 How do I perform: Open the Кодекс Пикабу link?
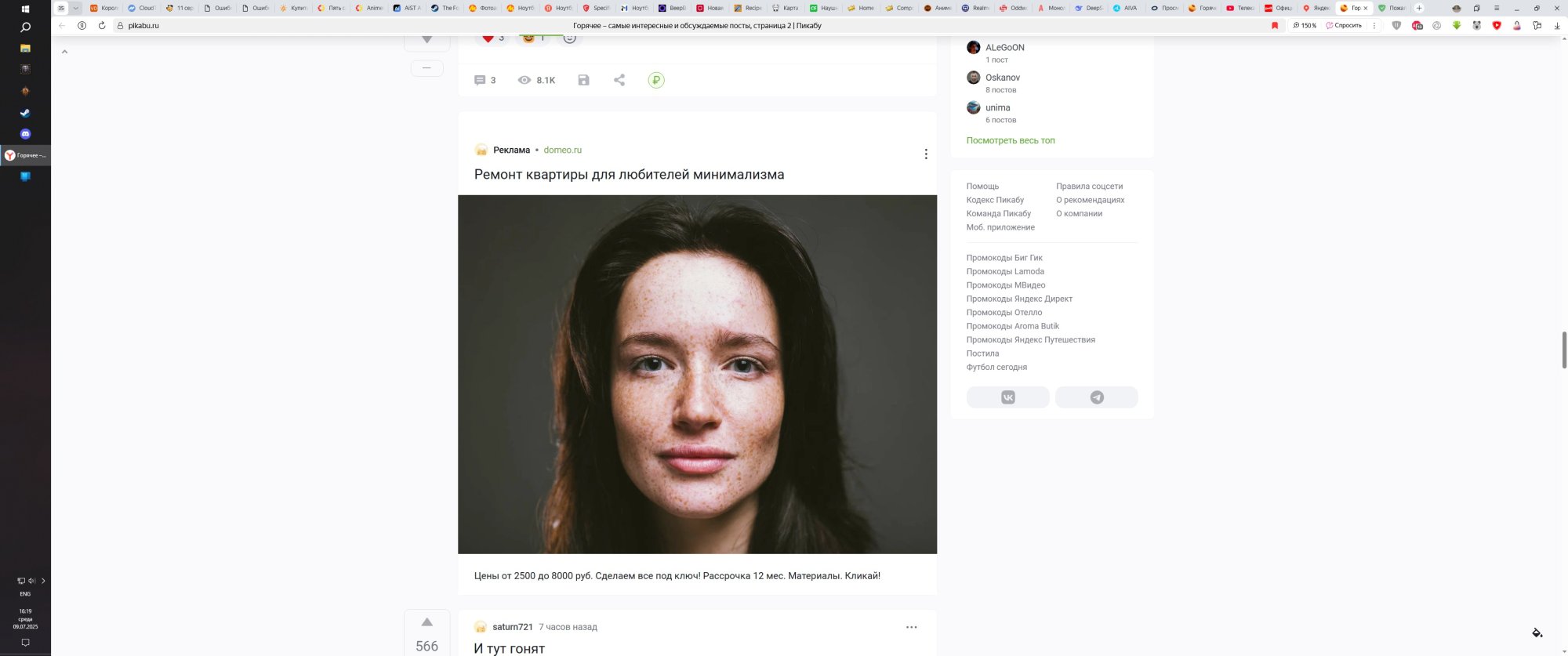995,200
